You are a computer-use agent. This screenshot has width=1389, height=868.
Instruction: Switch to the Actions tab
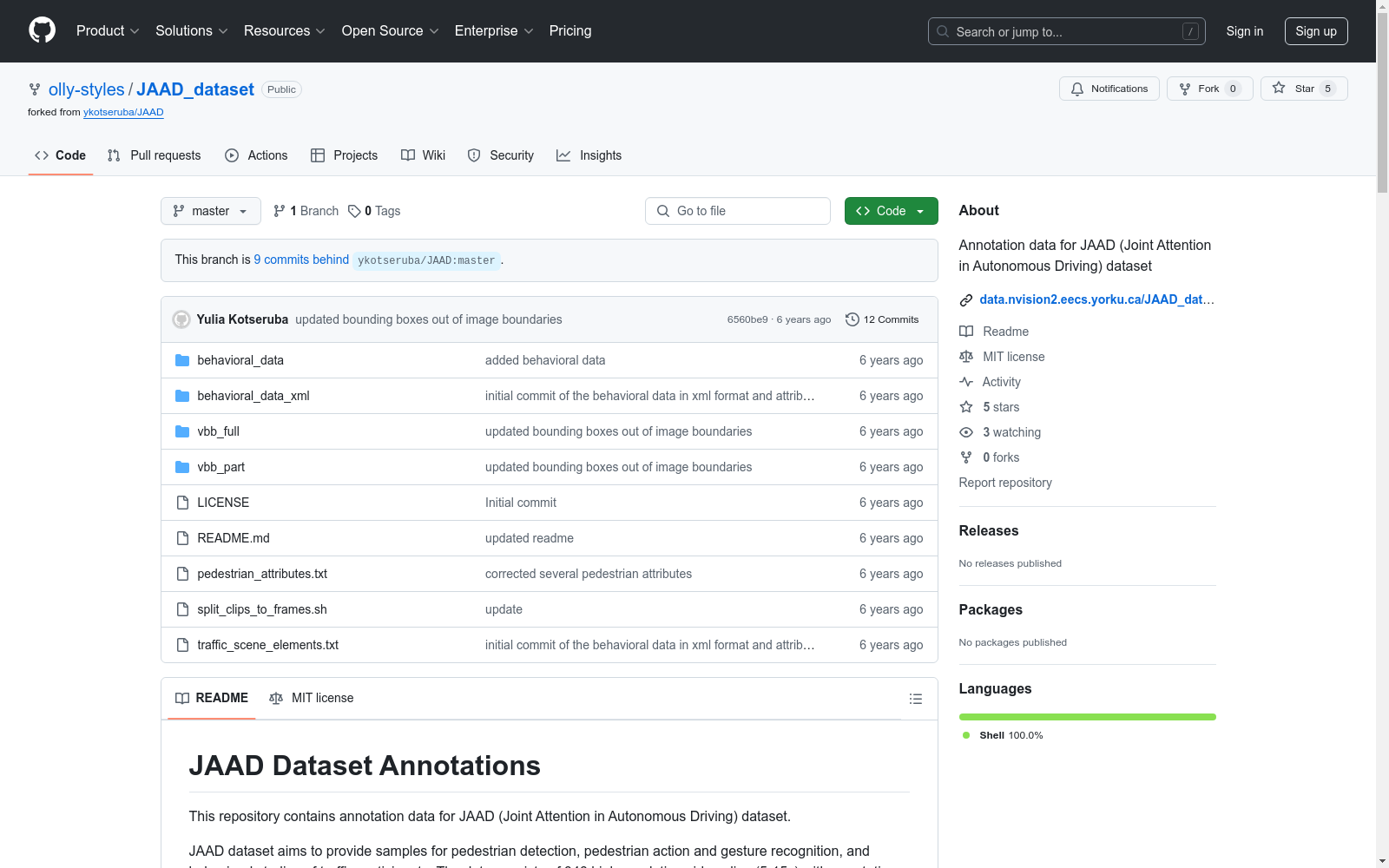click(x=256, y=155)
